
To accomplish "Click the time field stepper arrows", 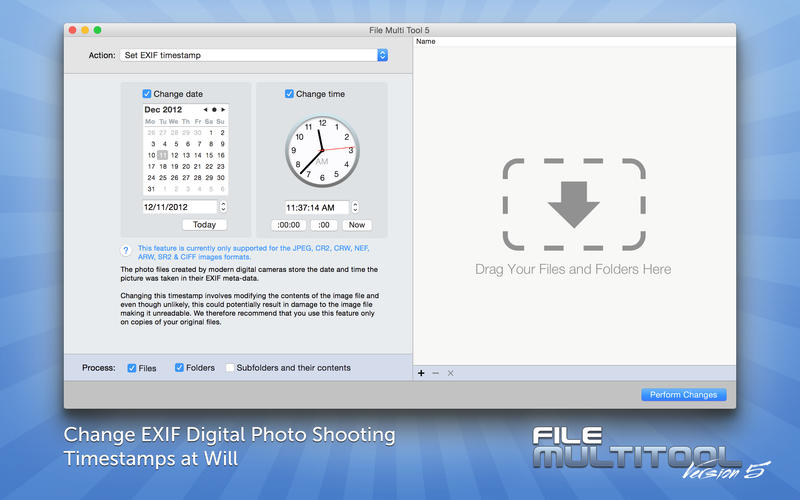I will 357,207.
